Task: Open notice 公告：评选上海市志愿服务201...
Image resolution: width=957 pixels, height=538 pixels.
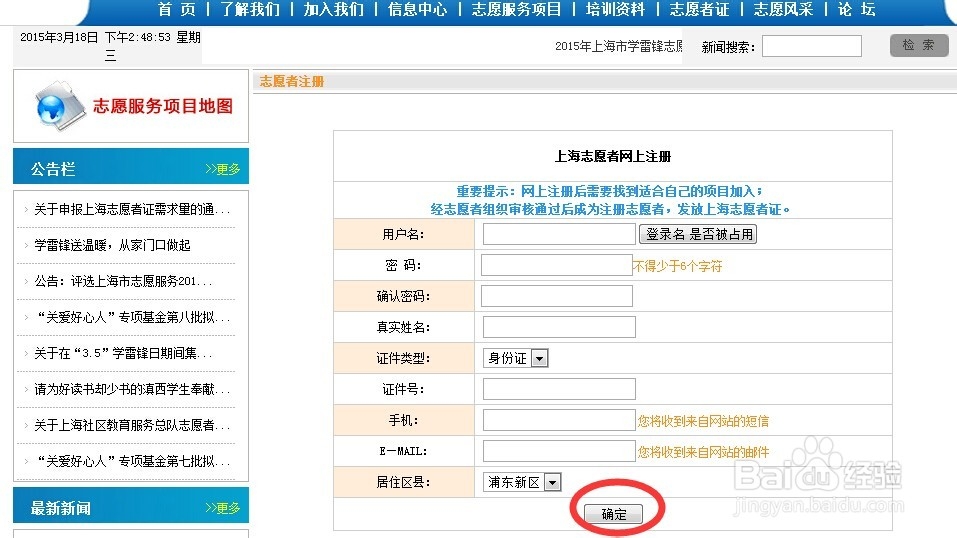Action: tap(123, 282)
